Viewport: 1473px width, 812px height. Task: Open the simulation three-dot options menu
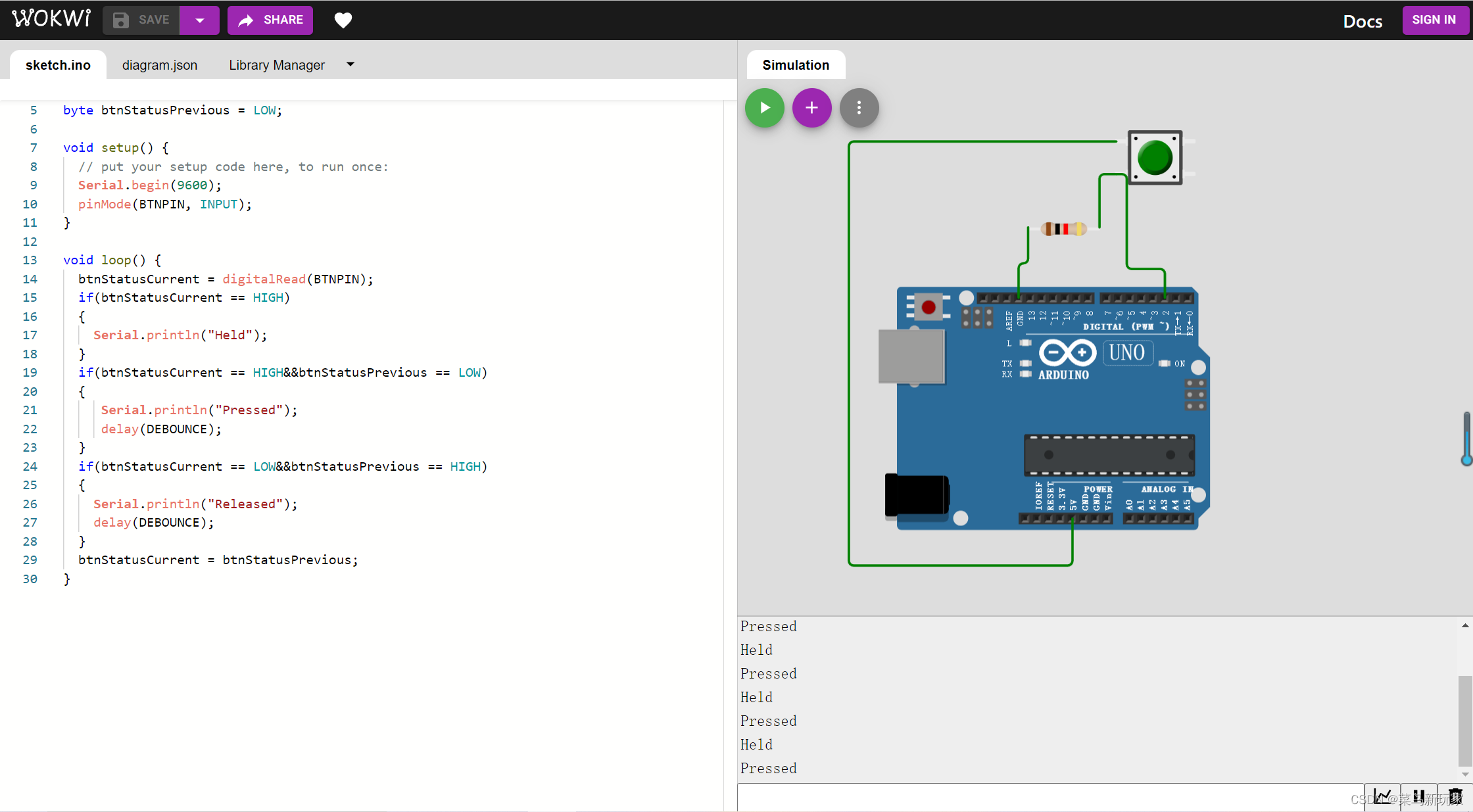[859, 108]
